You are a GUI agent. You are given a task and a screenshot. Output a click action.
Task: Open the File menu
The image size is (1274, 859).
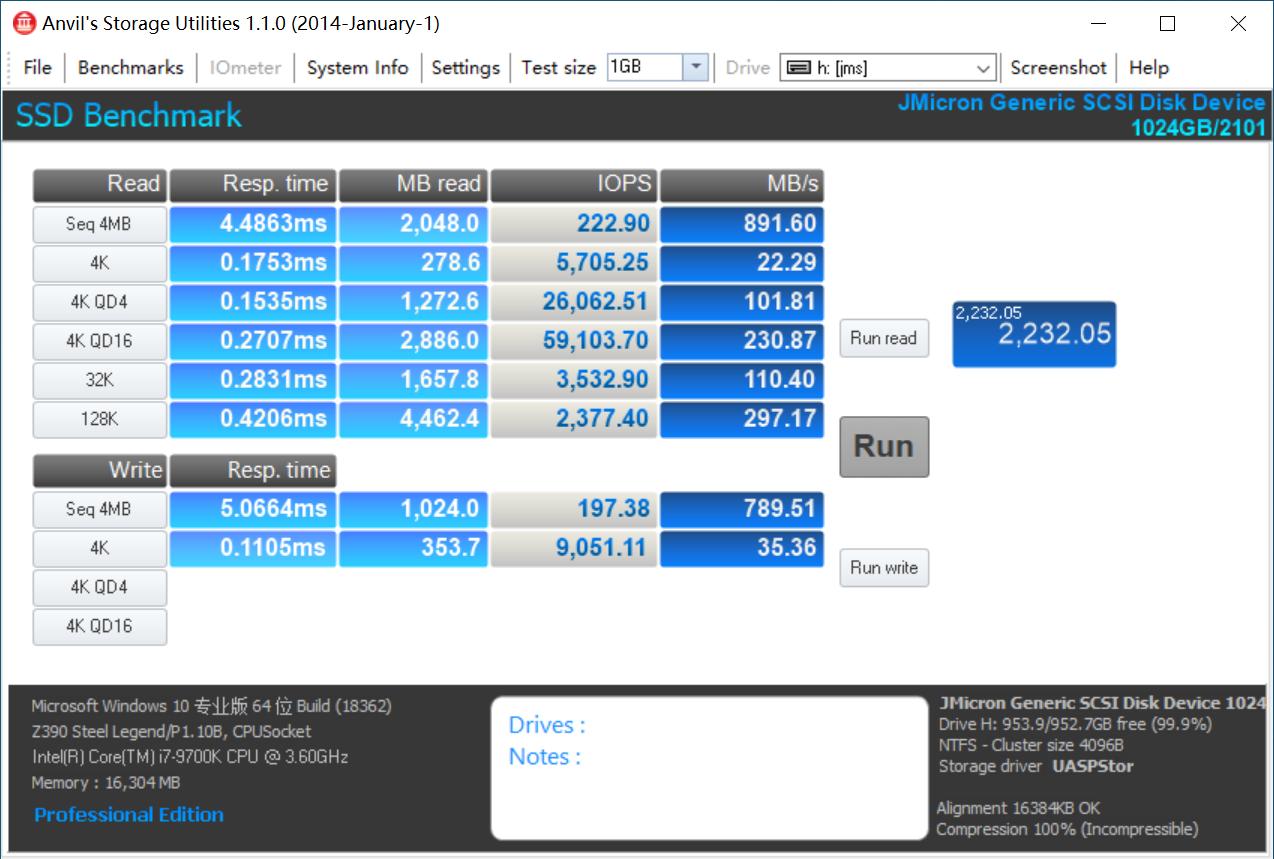pos(37,68)
